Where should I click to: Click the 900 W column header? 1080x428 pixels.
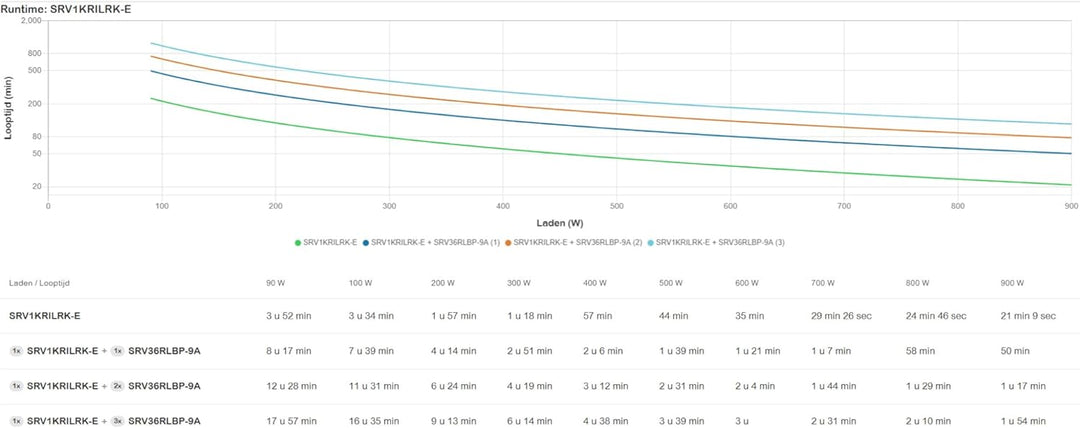click(1012, 283)
